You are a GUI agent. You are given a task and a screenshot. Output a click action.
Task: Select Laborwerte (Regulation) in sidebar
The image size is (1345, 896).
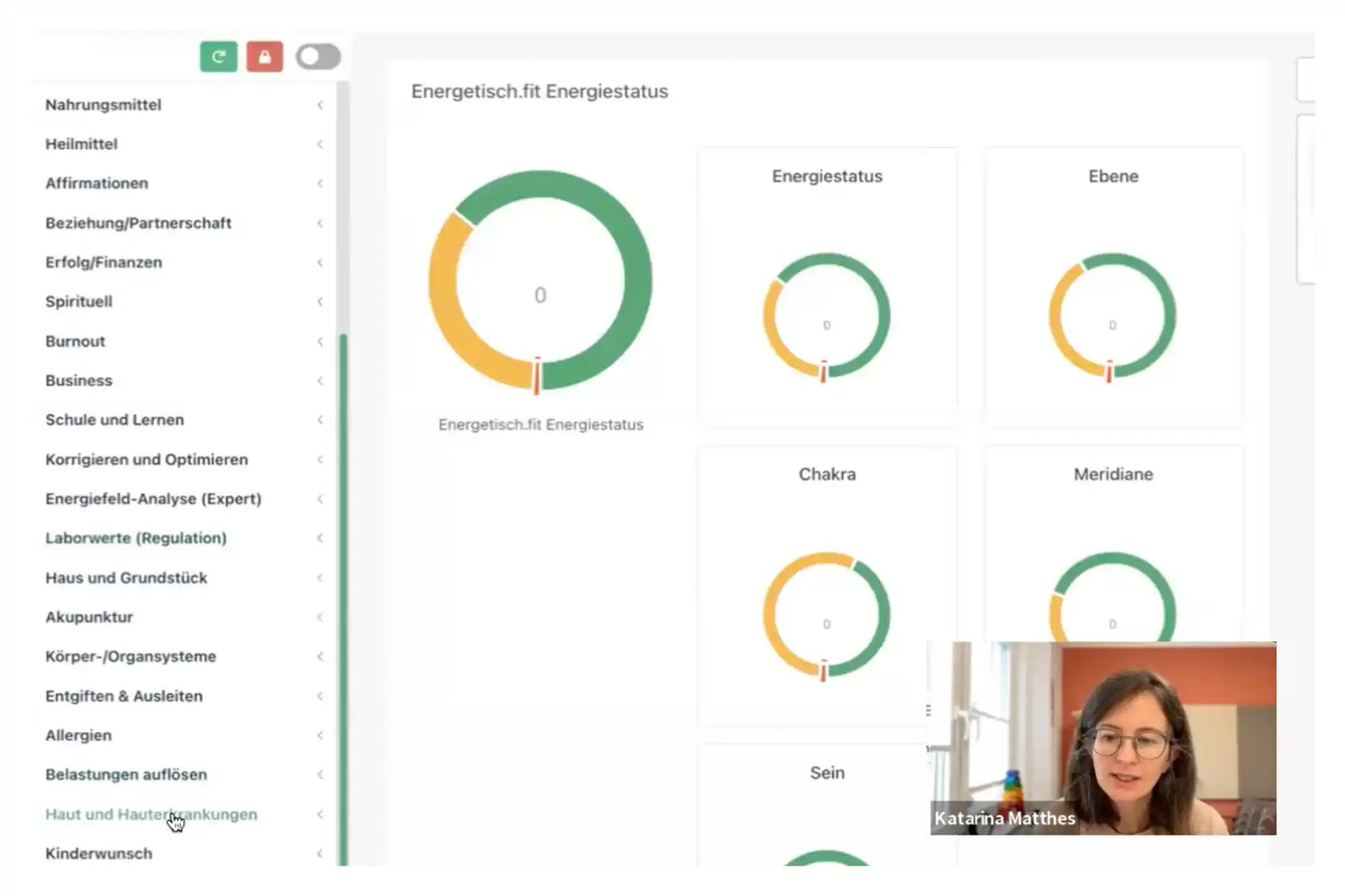136,538
